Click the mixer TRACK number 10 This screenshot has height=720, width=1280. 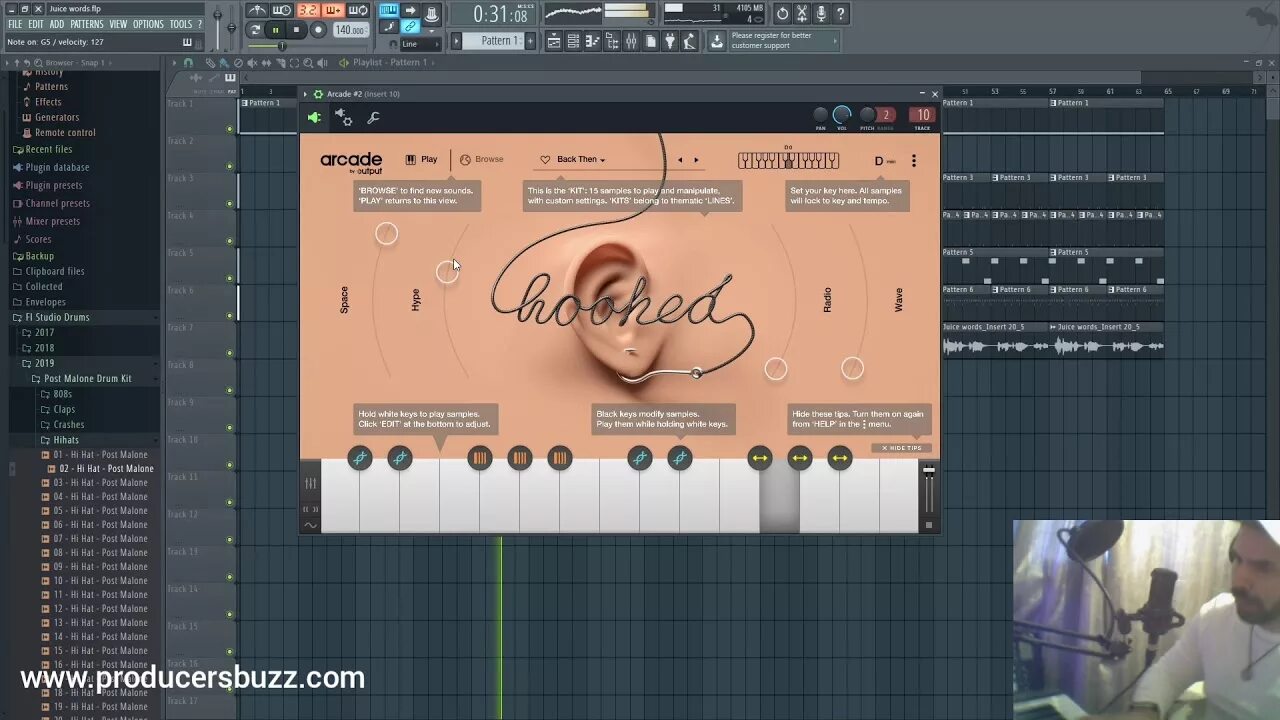coord(922,115)
